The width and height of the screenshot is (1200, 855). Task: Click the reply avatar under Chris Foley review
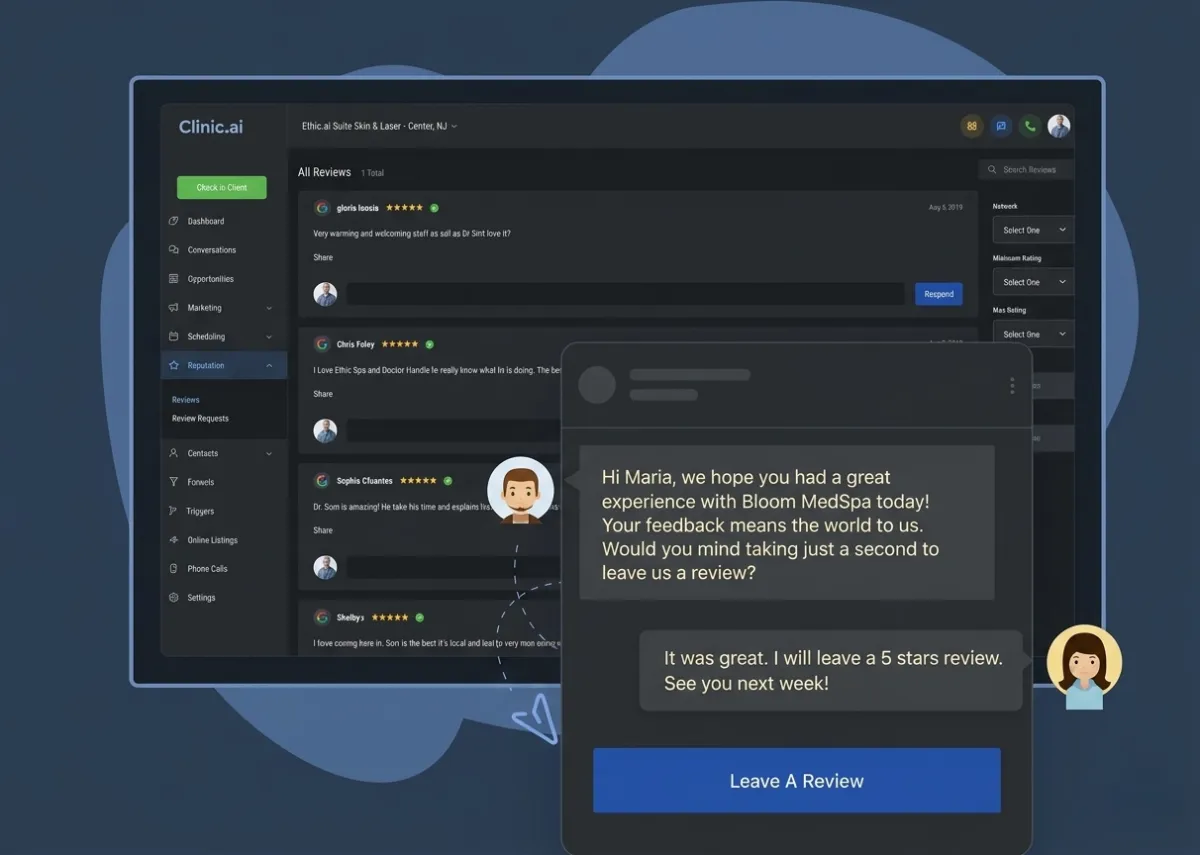click(325, 431)
